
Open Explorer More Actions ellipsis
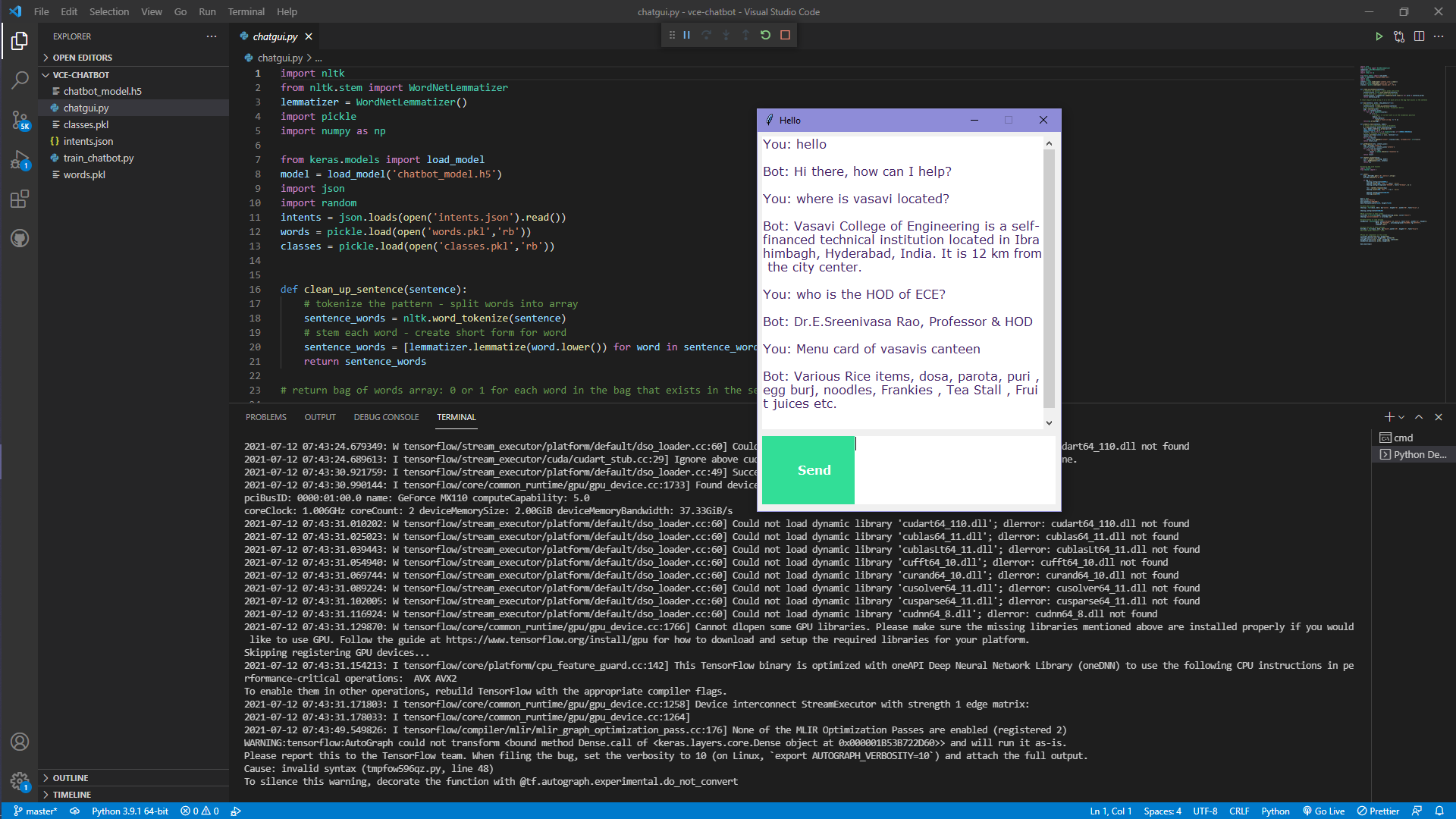click(x=212, y=36)
